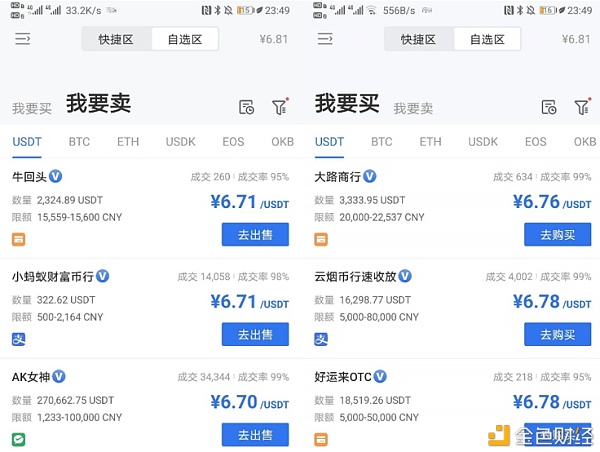Open order history icon in right screen
This screenshot has width=600, height=452.
(549, 107)
